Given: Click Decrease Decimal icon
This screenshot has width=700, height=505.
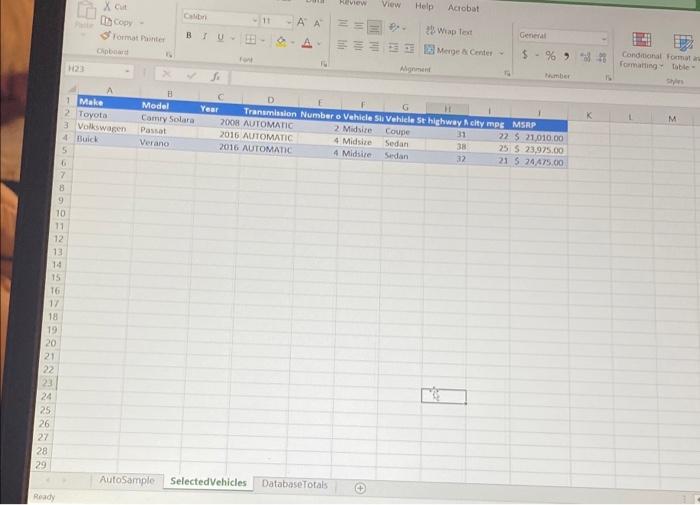Looking at the screenshot, I should [x=602, y=58].
